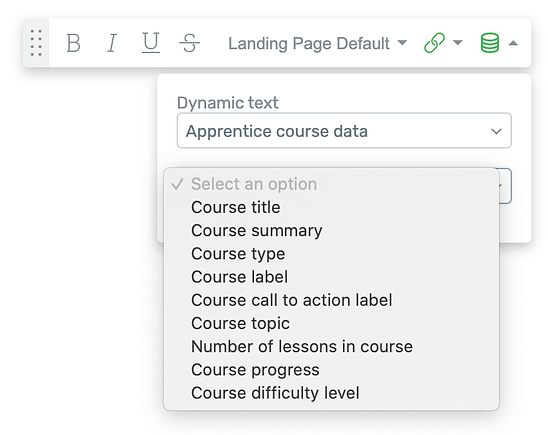Click the green link icon
Screen dimensions: 548x435
[434, 43]
